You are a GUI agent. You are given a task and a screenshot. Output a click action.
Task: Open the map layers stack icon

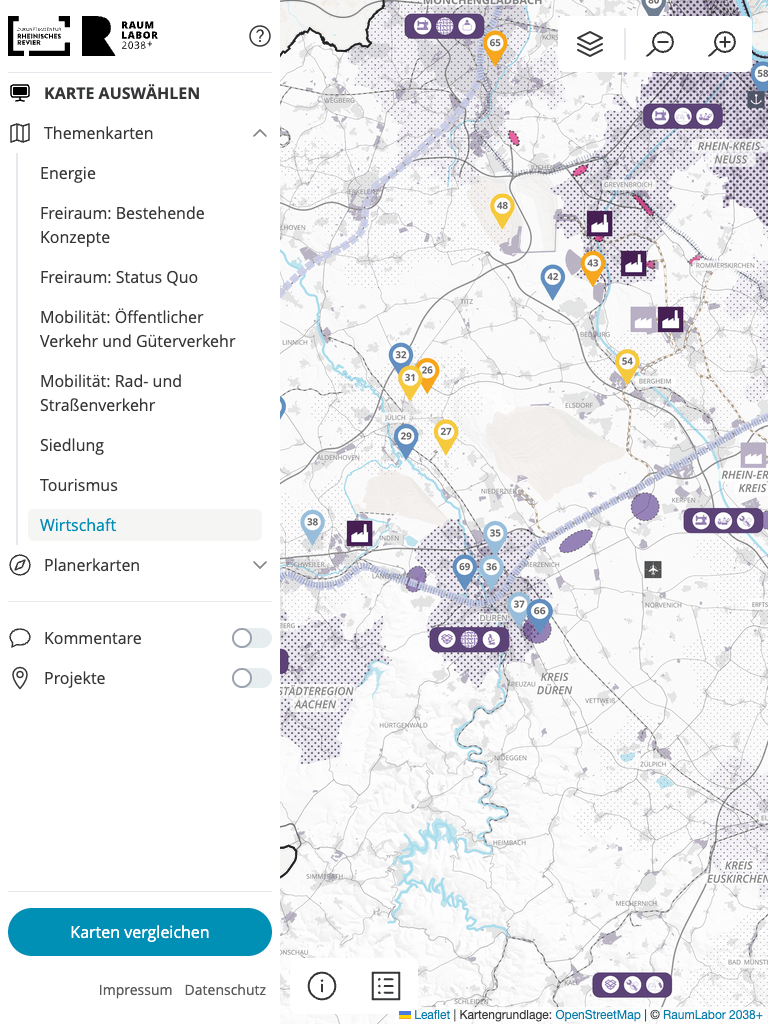(x=590, y=44)
